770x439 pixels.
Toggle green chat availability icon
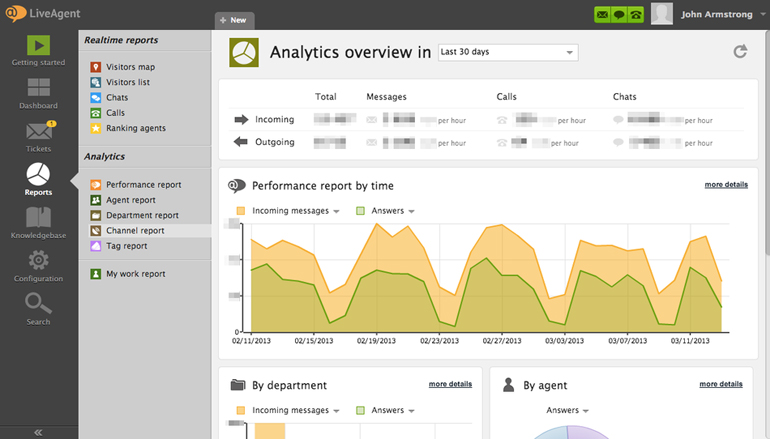coord(618,14)
